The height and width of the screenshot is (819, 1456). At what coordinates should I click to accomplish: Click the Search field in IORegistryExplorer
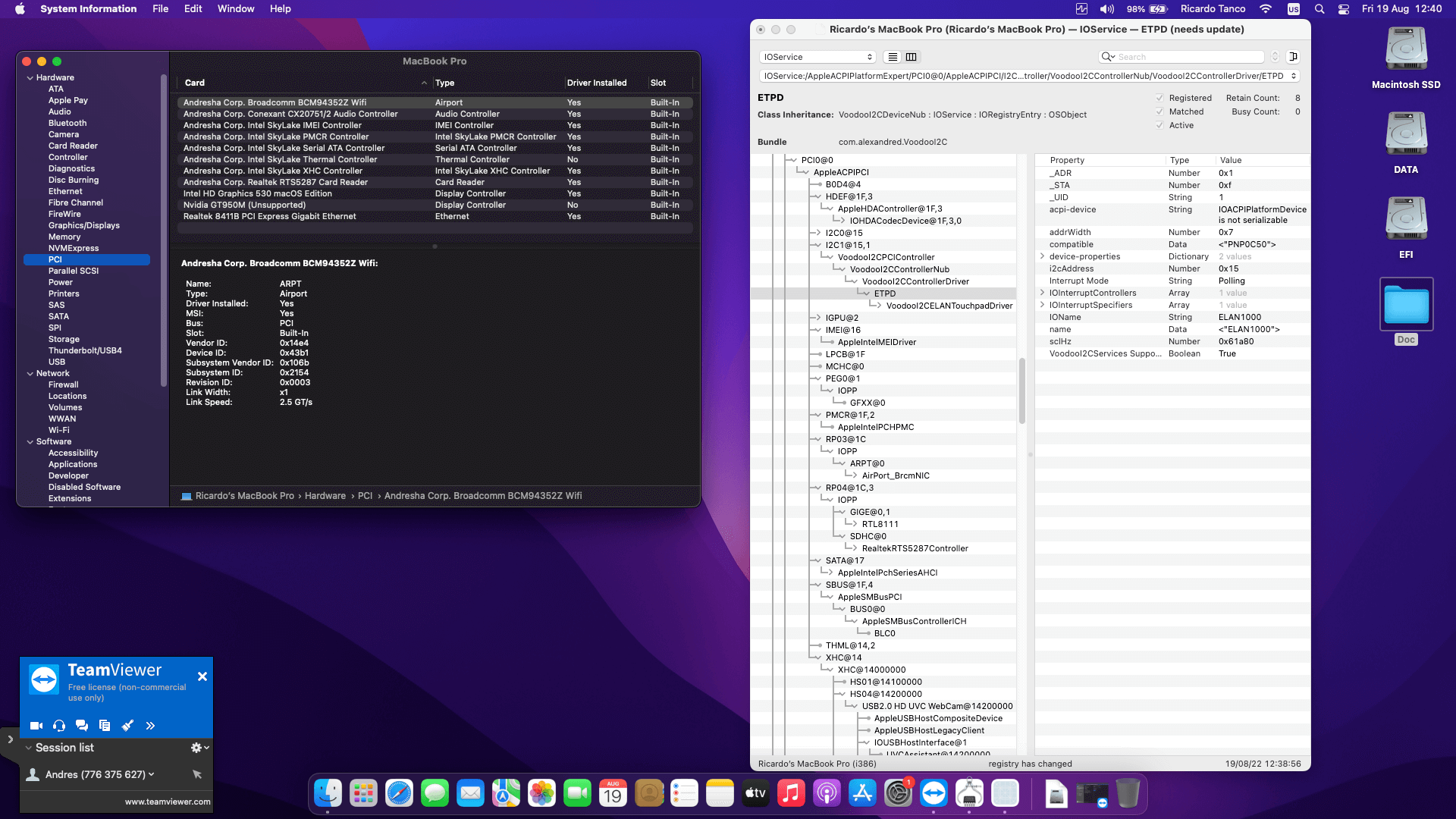tap(1181, 56)
